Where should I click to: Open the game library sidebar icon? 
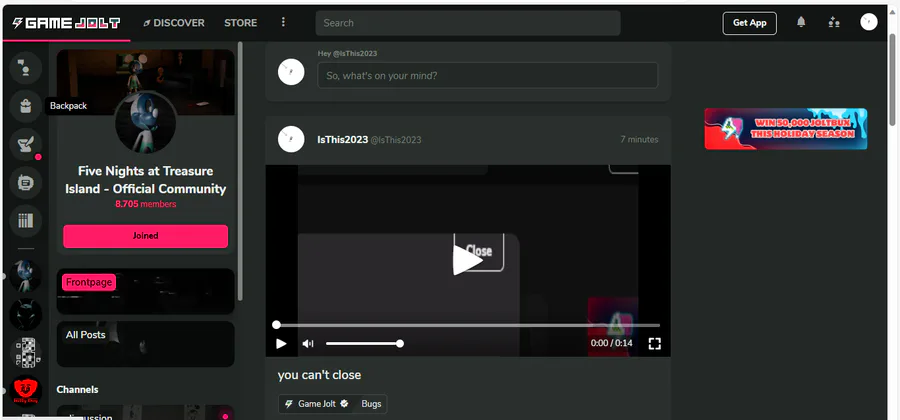click(26, 220)
